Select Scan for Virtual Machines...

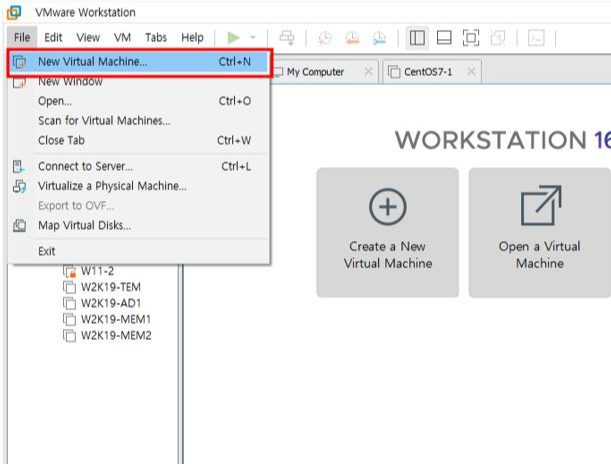click(139, 121)
